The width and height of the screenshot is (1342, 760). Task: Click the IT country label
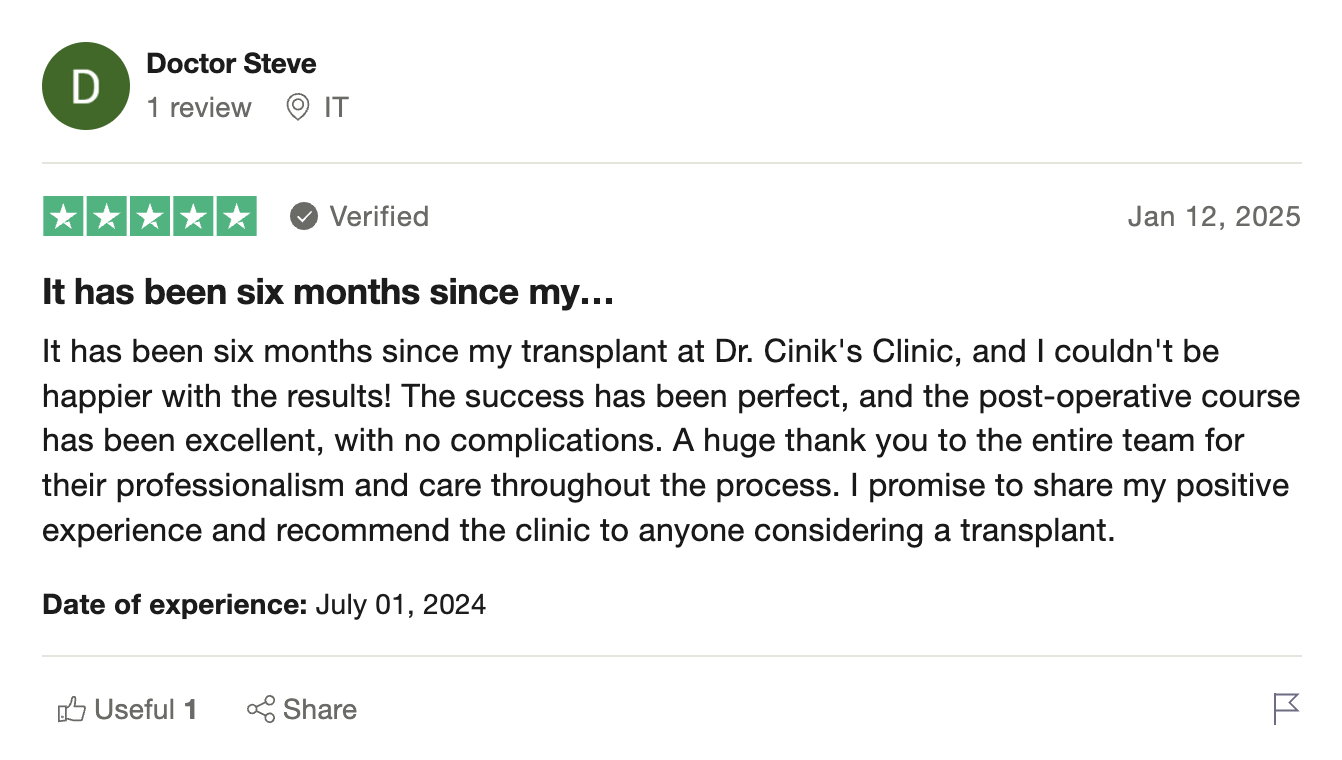point(336,107)
